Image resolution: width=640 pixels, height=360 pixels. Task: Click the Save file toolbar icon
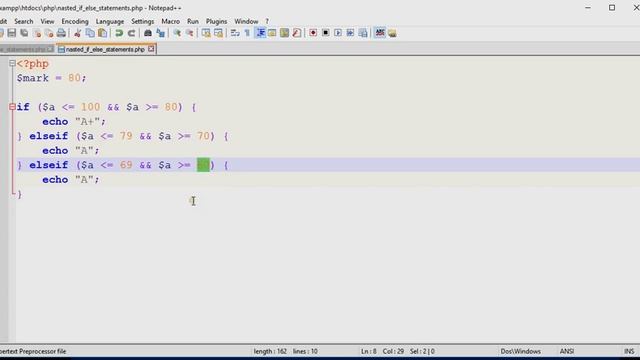(x=12, y=33)
